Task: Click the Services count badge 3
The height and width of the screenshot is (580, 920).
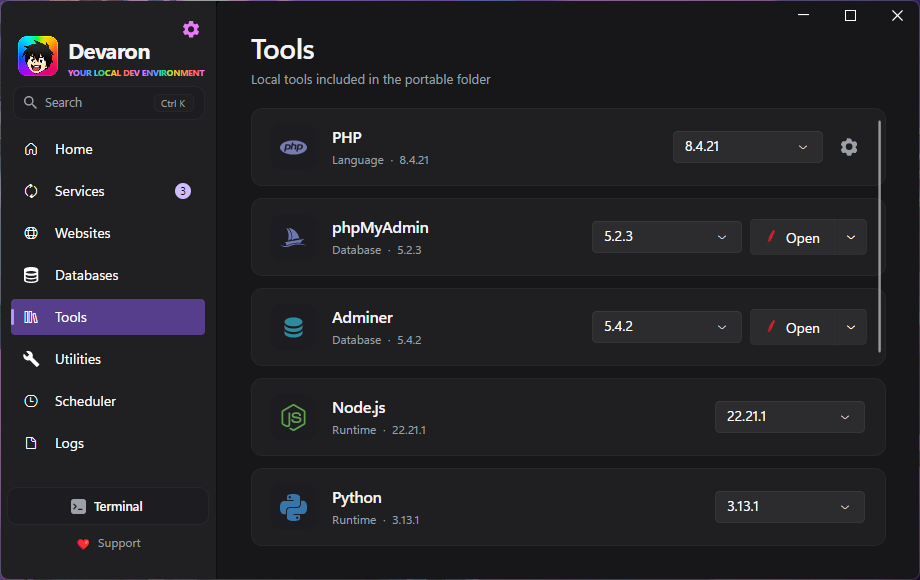Action: click(x=183, y=191)
